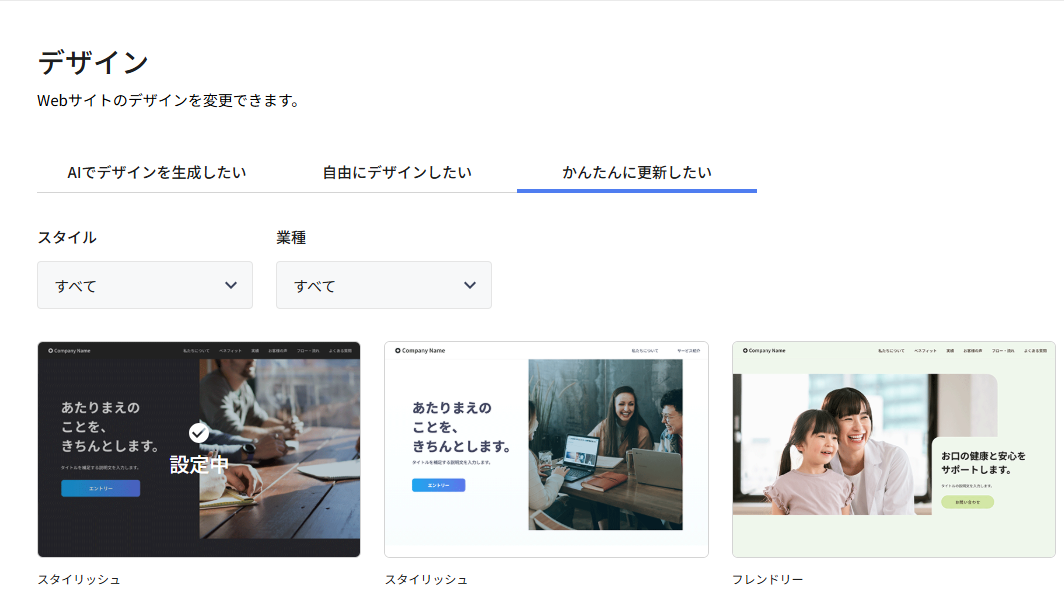The image size is (1064, 616).
Task: Choose the white スタイリッシュ template preview
Action: coord(546,449)
